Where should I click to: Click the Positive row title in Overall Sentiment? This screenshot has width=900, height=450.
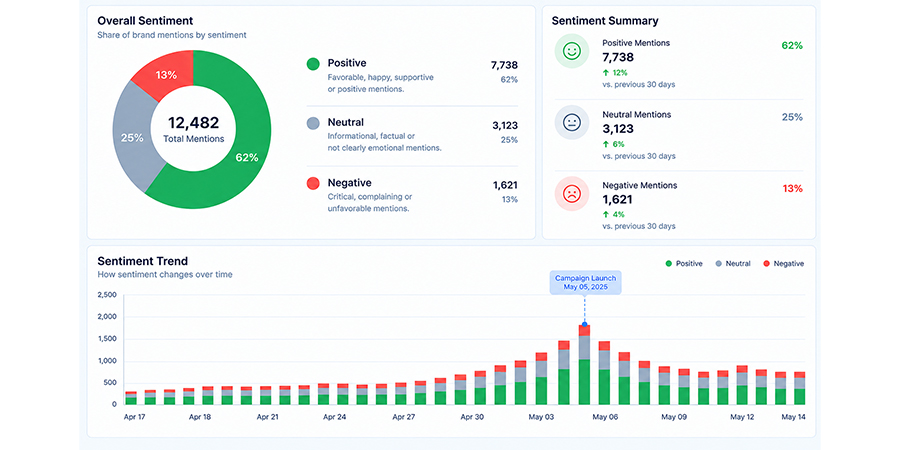coord(347,63)
